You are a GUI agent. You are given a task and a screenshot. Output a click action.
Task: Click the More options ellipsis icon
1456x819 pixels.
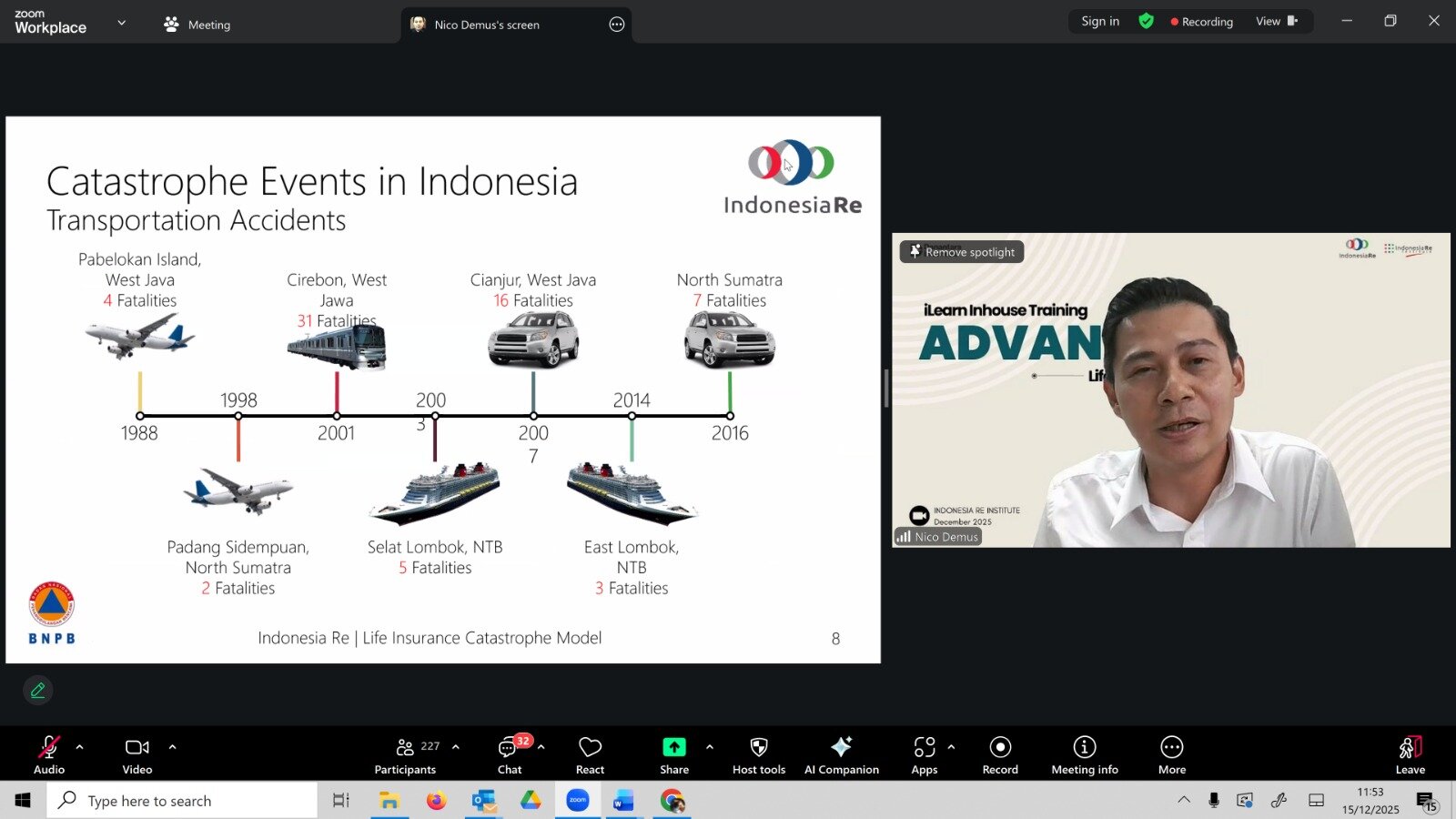click(x=1171, y=754)
